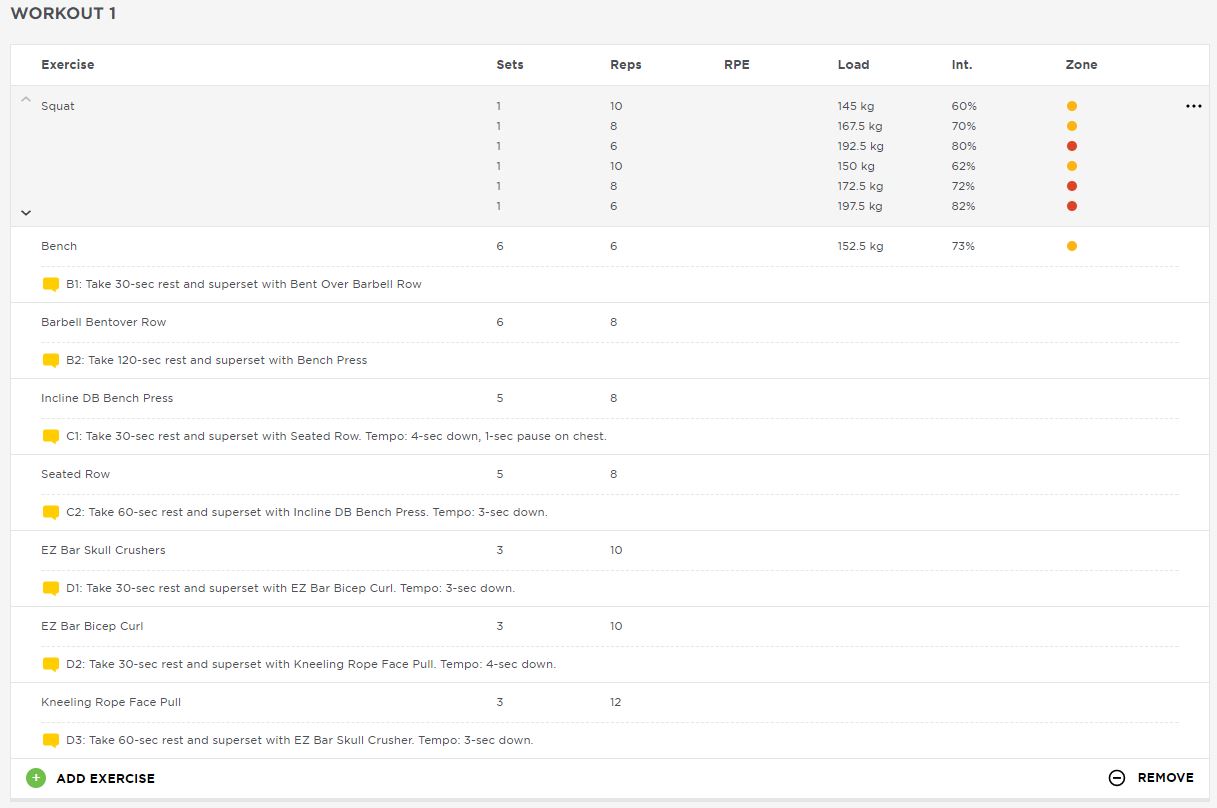Click the 60% intensity value
This screenshot has height=808, width=1217.
[964, 106]
